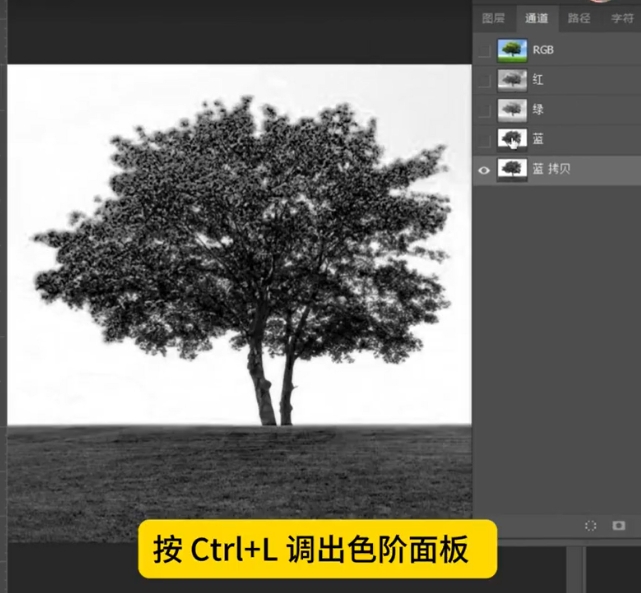
Task: Toggle visibility of the 绿 channel
Action: [484, 110]
